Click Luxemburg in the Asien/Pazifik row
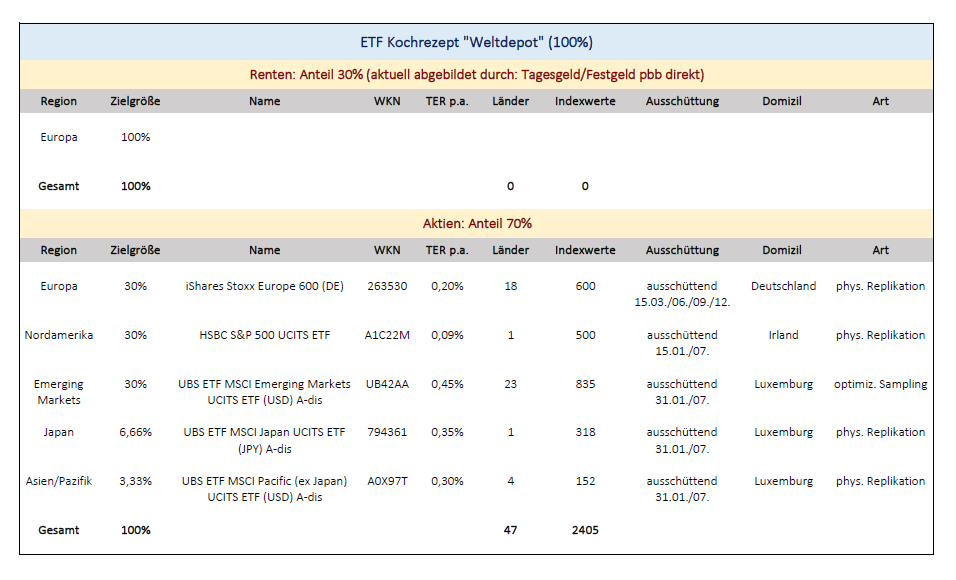 (783, 481)
